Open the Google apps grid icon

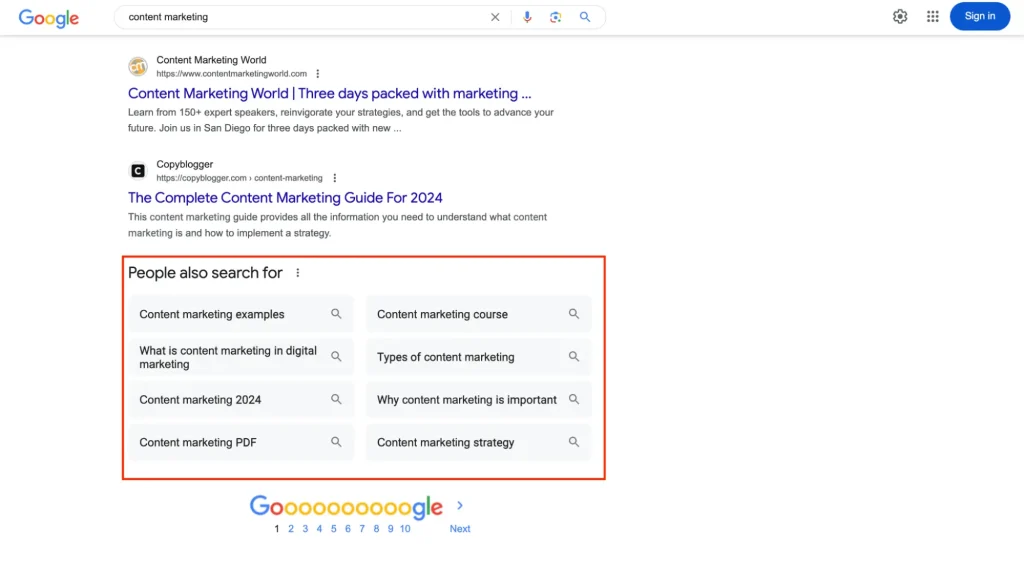[932, 16]
